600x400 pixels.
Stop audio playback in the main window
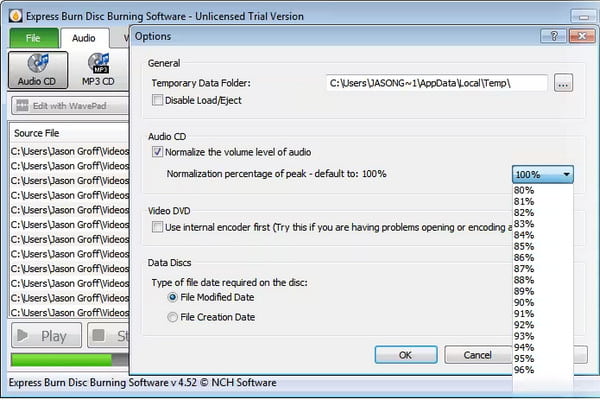108,336
